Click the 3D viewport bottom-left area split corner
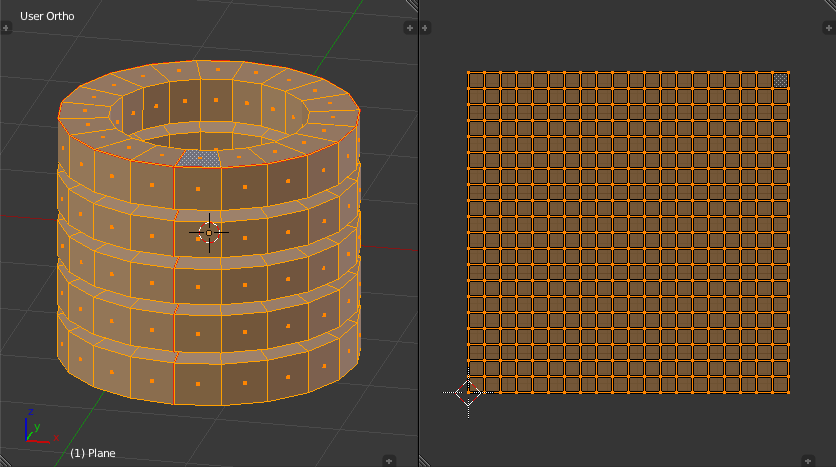 5,461
